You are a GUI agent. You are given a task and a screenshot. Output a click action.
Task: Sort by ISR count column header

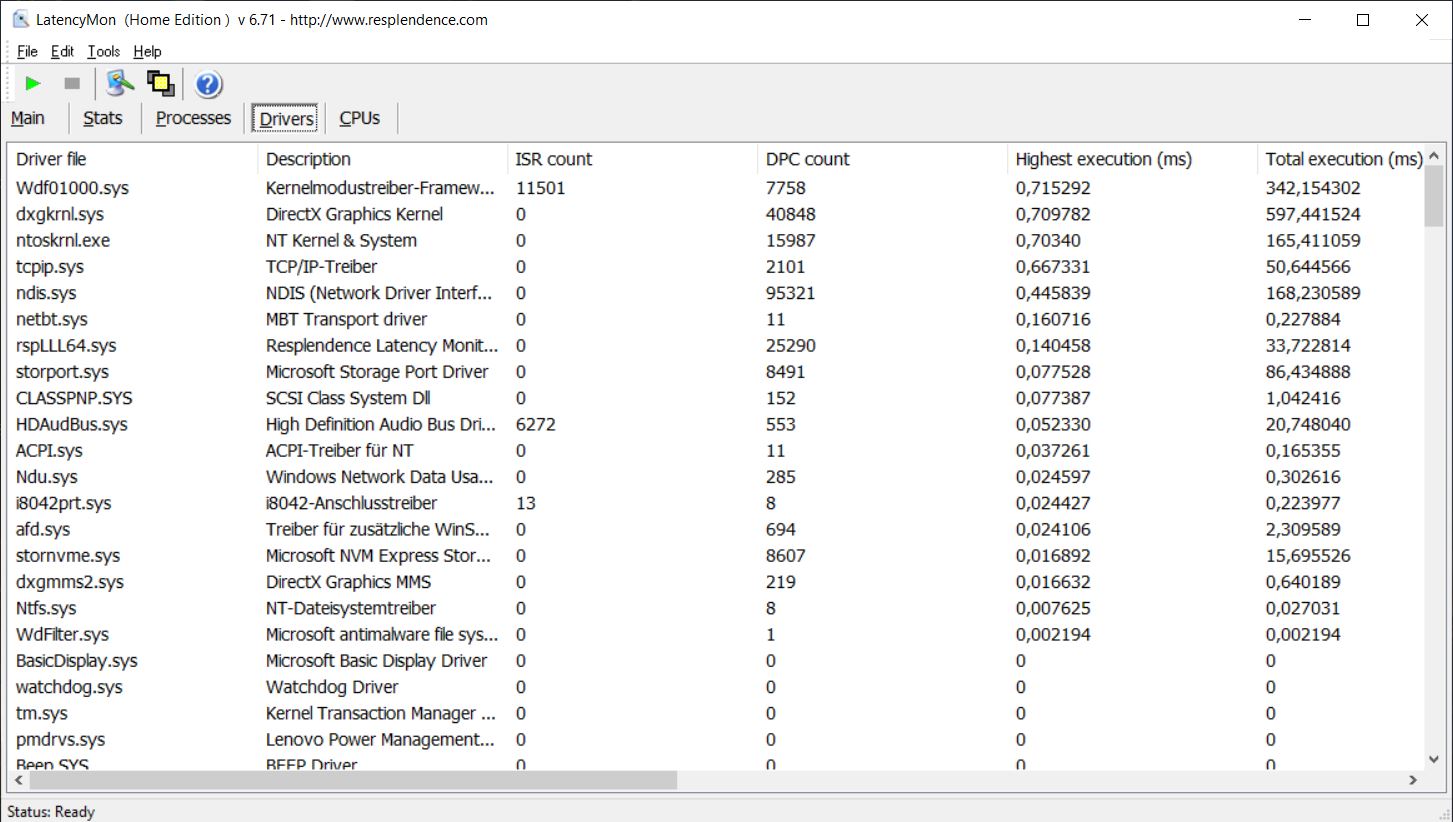pos(553,159)
